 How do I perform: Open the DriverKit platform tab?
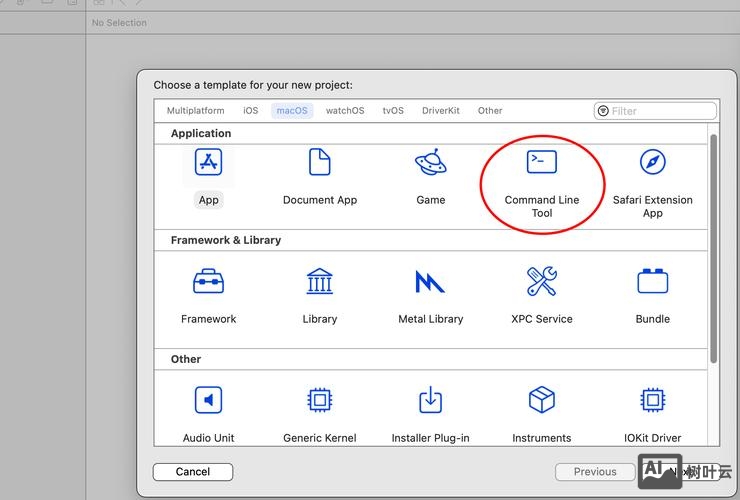point(441,111)
